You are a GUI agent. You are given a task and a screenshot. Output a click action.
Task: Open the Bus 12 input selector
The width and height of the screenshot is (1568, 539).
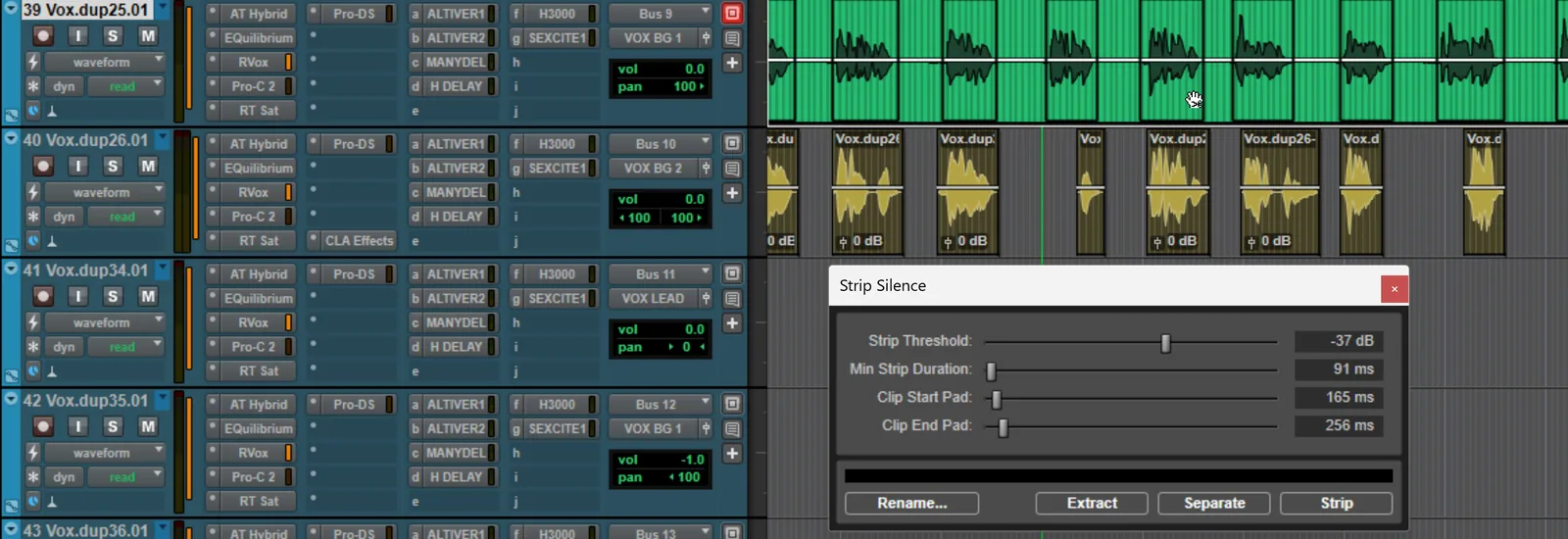[661, 404]
